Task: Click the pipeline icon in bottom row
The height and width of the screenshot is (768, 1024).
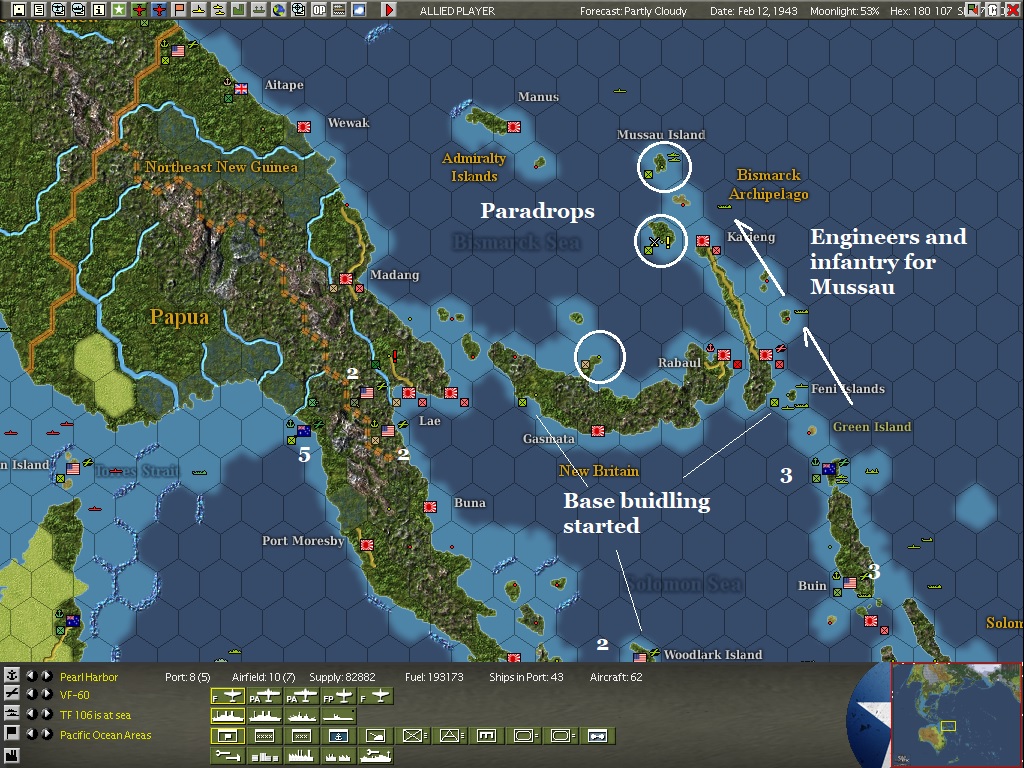Action: point(228,756)
